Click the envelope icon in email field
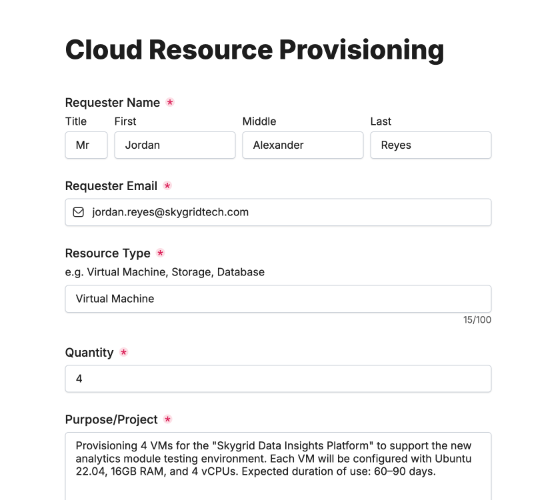The width and height of the screenshot is (550, 500). (x=78, y=212)
